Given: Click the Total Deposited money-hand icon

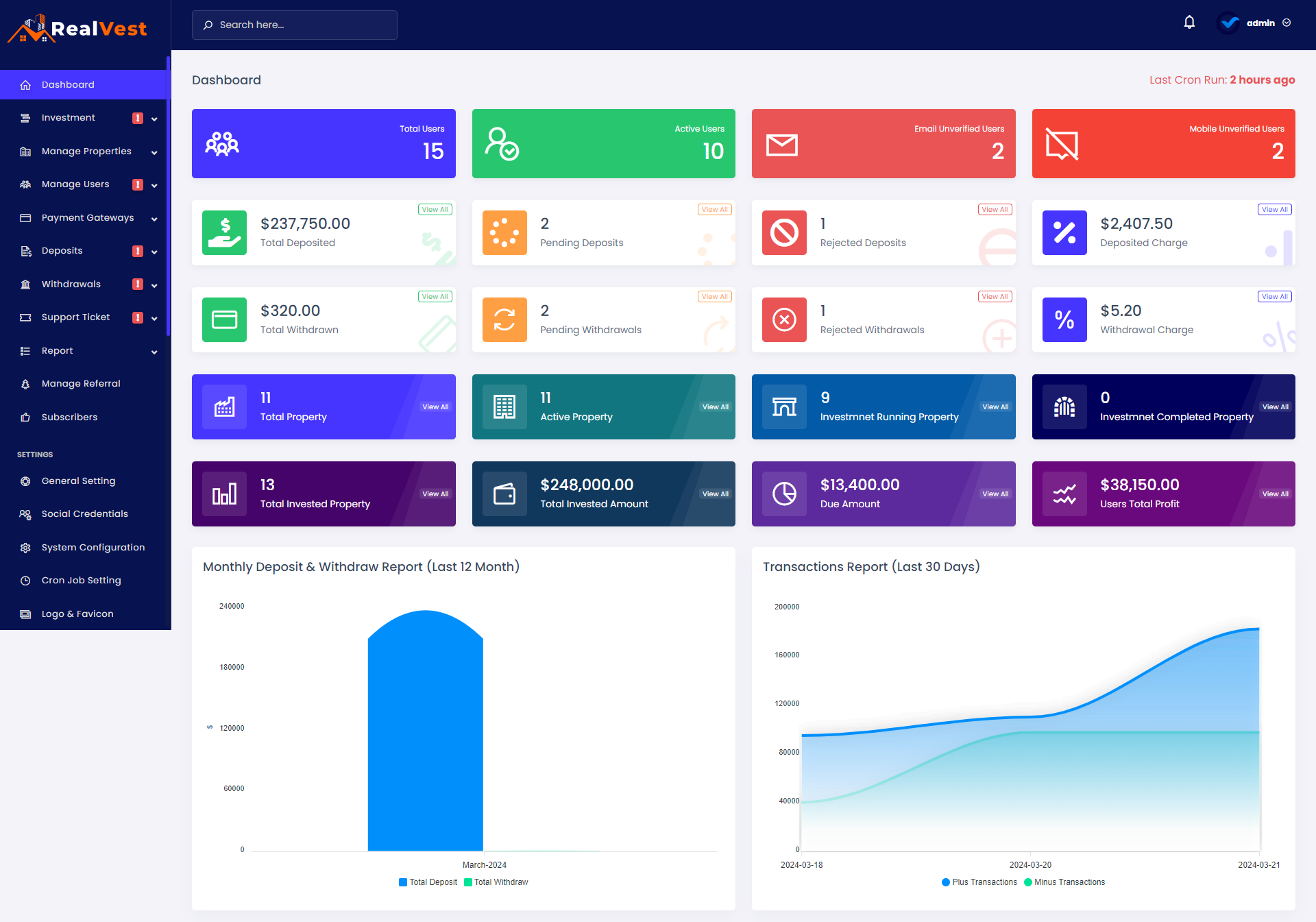Looking at the screenshot, I should [x=224, y=232].
